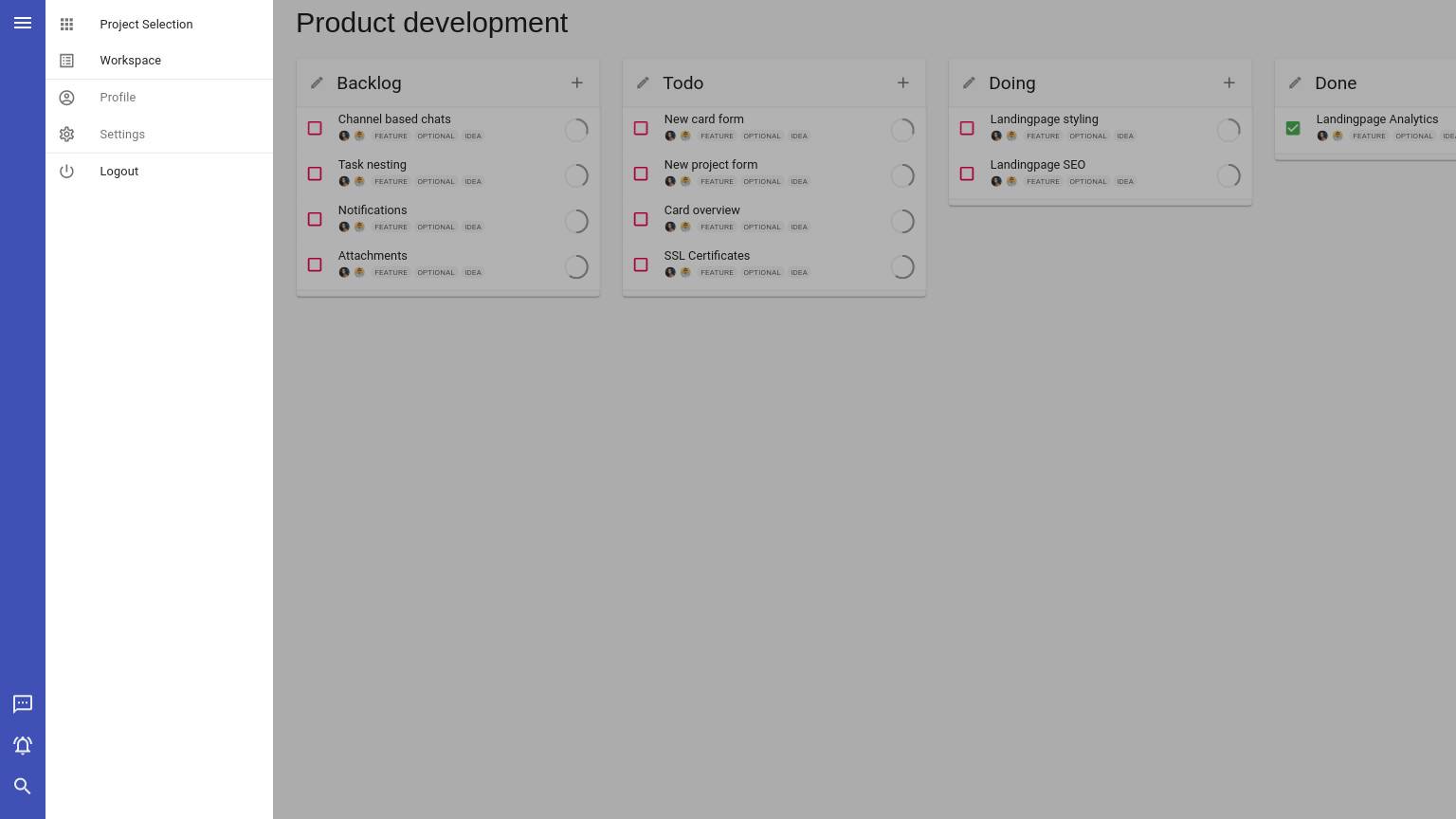
Task: Open Project Selection in sidebar
Action: coord(146,25)
